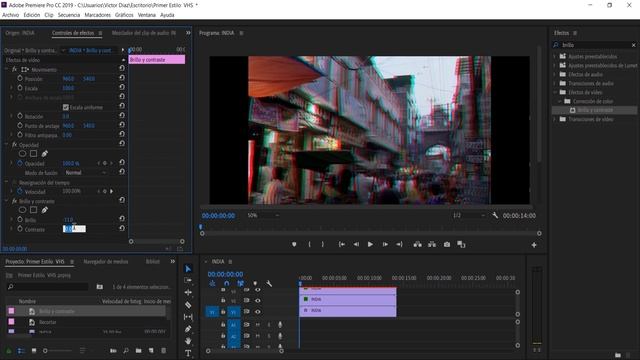Open program monitor zoom level 50% dropdown
The image size is (640, 360).
(263, 215)
